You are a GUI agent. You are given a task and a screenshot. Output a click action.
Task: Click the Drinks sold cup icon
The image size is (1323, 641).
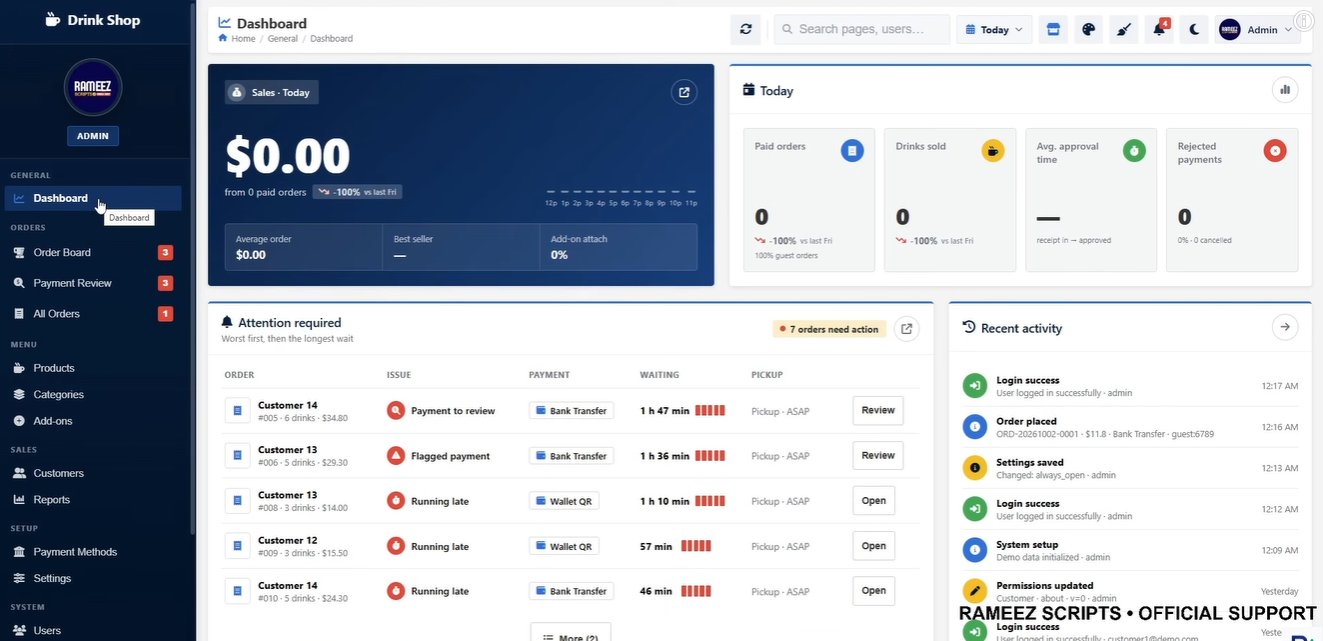(x=993, y=151)
